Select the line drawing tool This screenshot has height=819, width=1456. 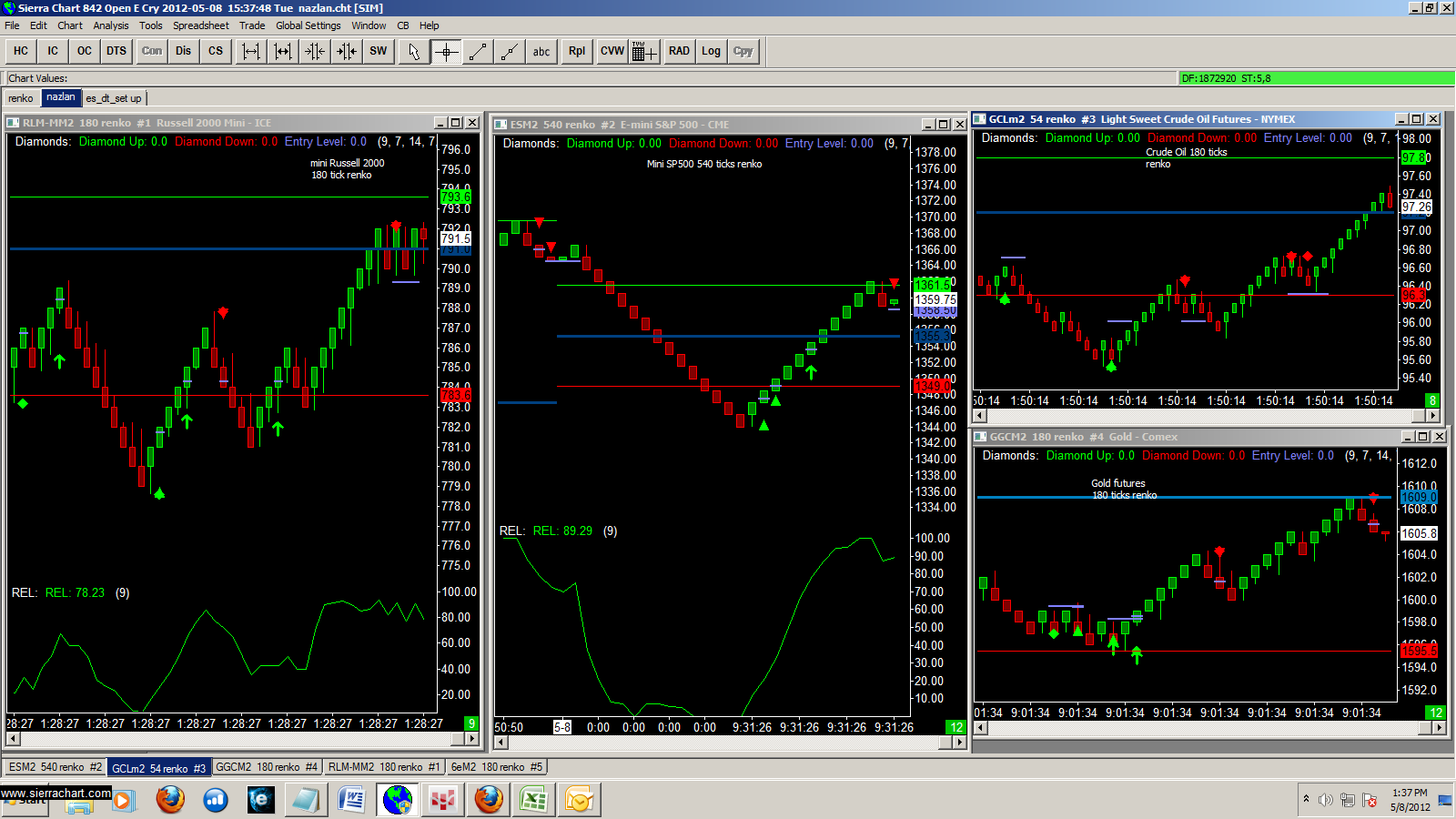coord(477,52)
